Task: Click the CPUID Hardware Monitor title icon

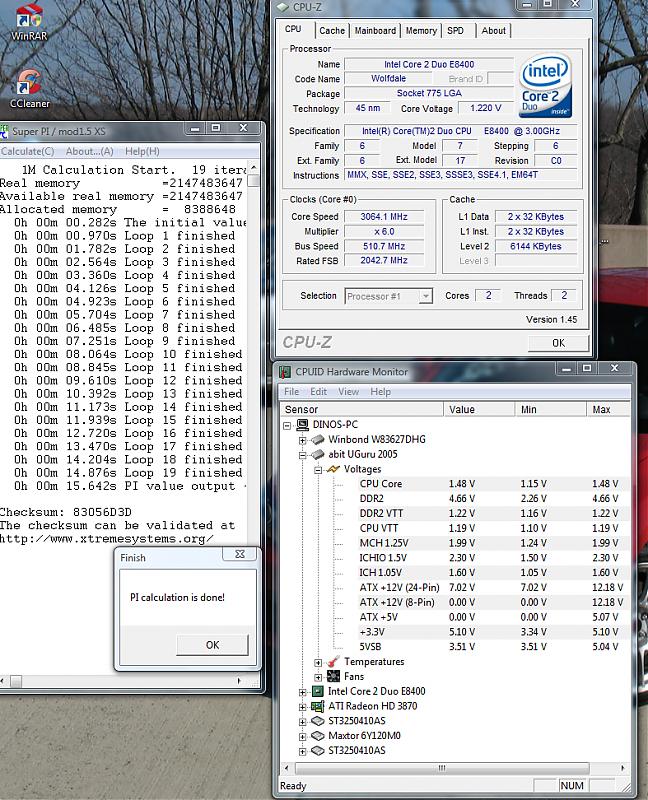Action: coord(285,372)
